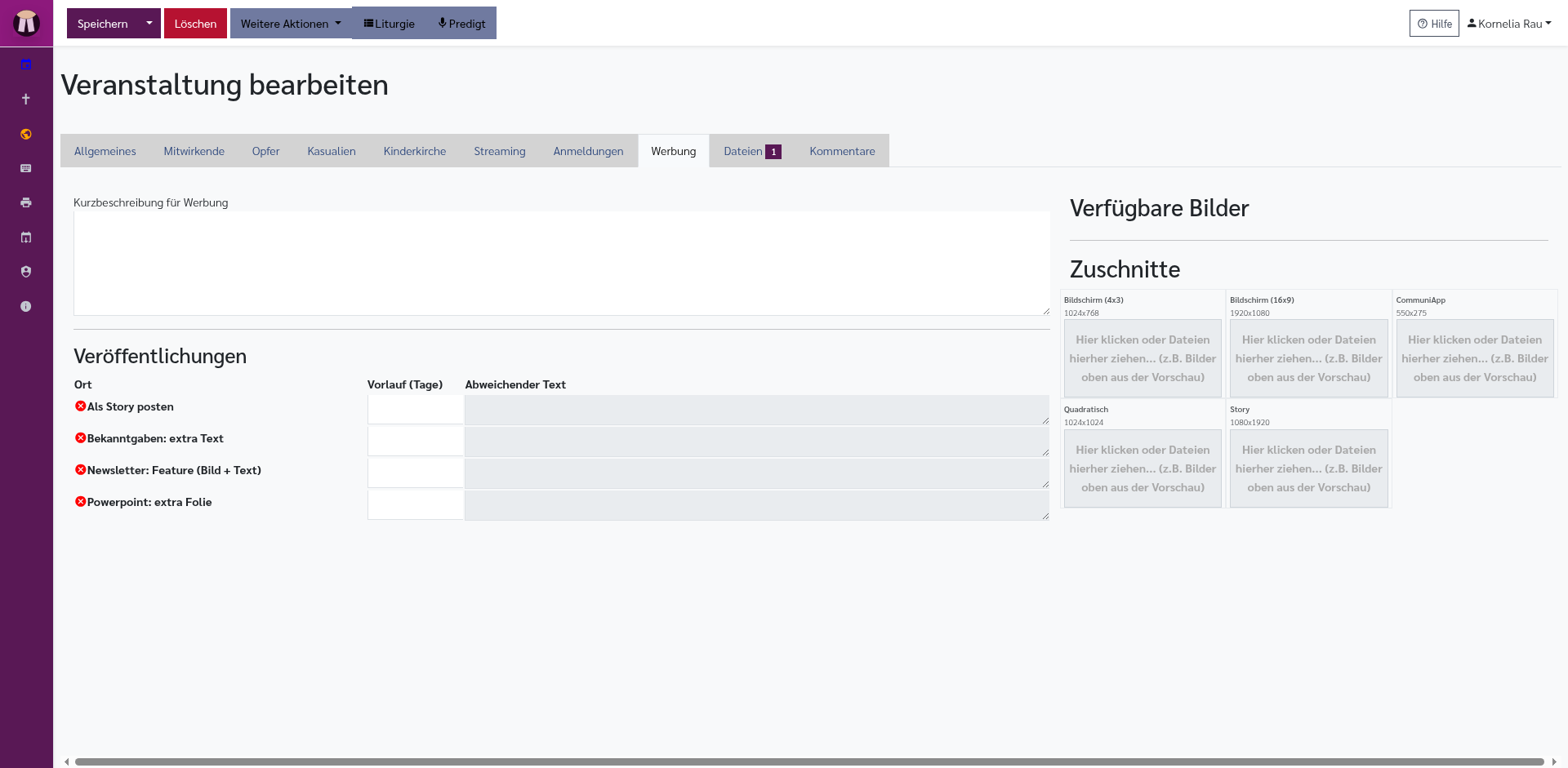The image size is (1568, 768).
Task: Switch to the Mitwirkende tab
Action: click(x=194, y=151)
